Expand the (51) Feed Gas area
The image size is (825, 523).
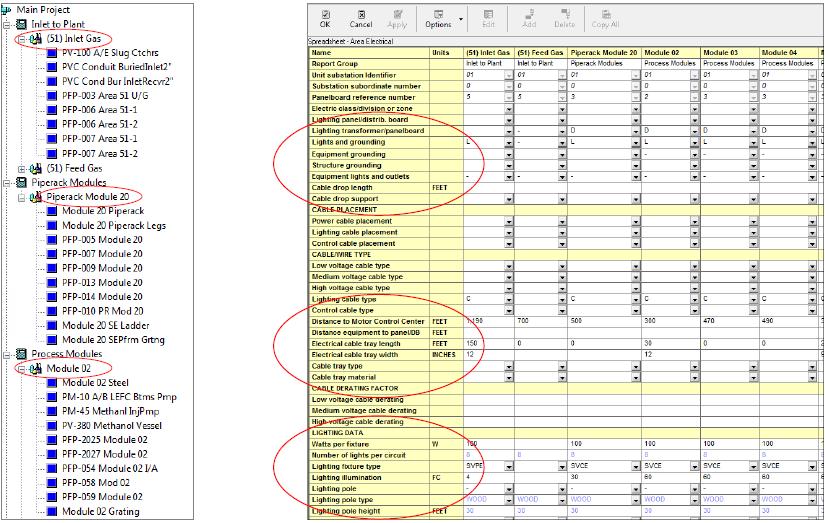click(x=22, y=169)
